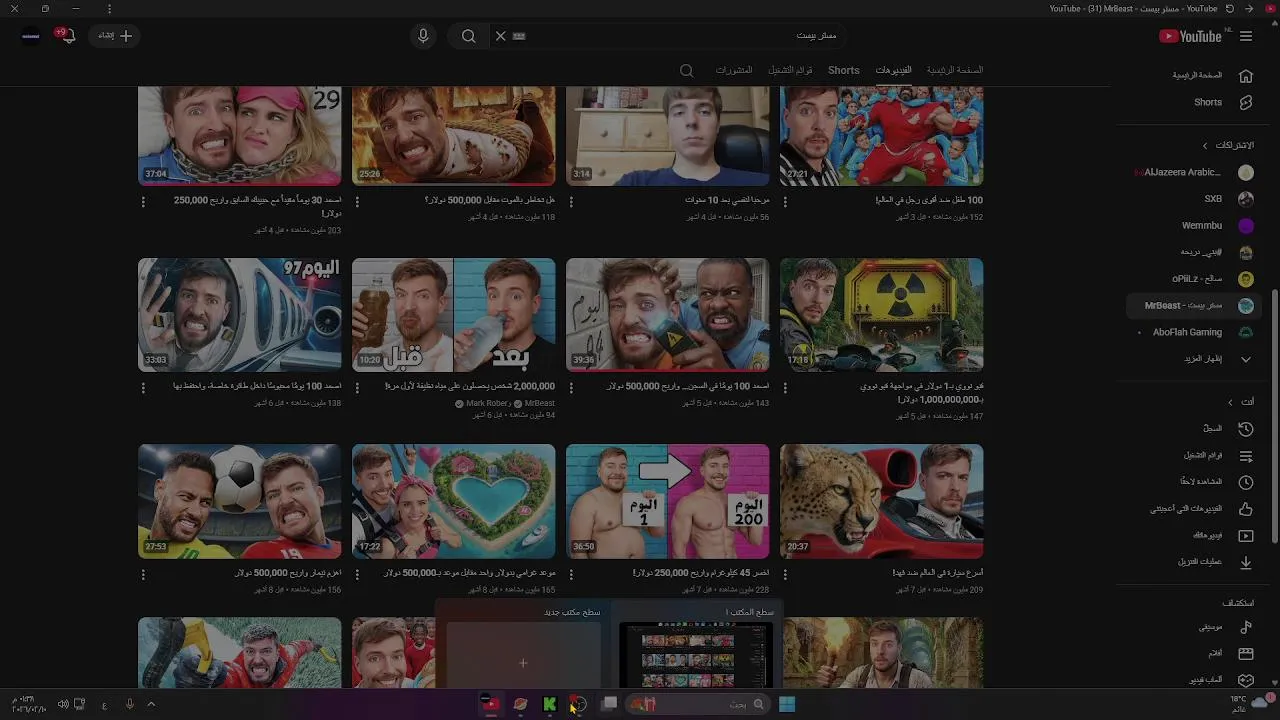Image resolution: width=1280 pixels, height=720 pixels.
Task: Open Downloads (عمليات التنزيل) in the sidebar
Action: point(1196,562)
